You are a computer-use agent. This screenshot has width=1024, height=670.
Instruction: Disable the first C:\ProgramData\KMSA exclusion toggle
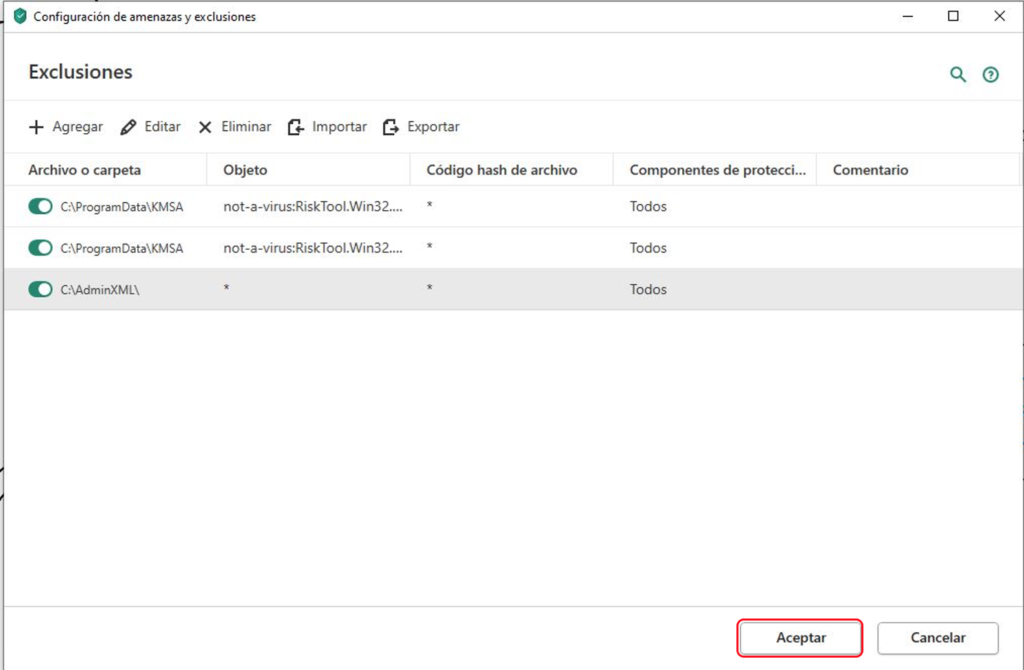[x=40, y=206]
